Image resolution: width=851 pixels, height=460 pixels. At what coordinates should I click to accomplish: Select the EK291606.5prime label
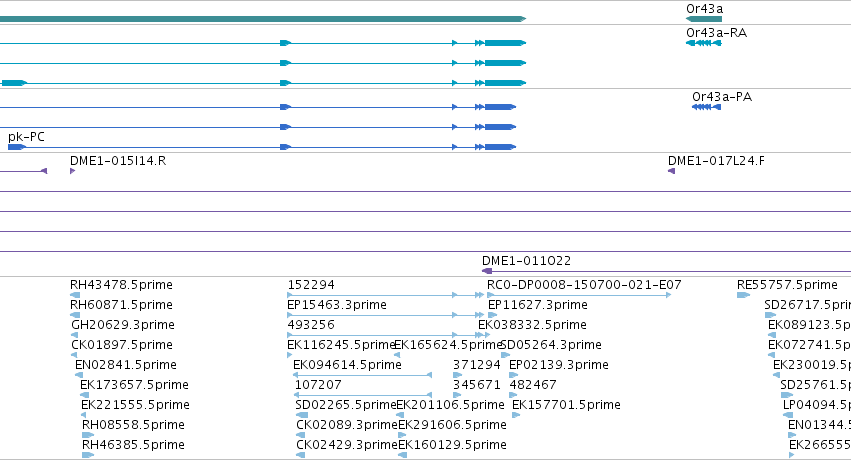[452, 425]
